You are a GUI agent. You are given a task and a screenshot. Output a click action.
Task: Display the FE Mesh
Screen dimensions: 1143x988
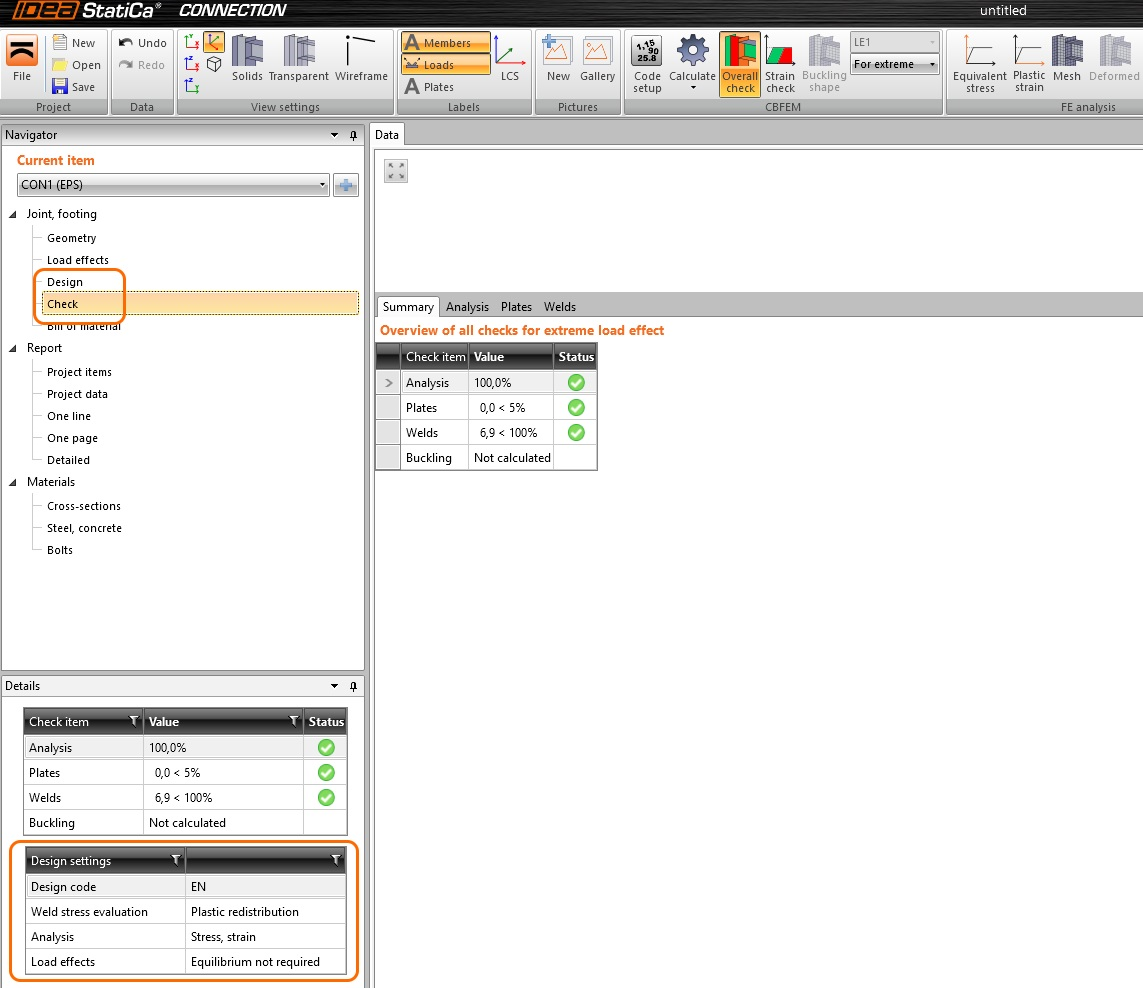coord(1067,63)
